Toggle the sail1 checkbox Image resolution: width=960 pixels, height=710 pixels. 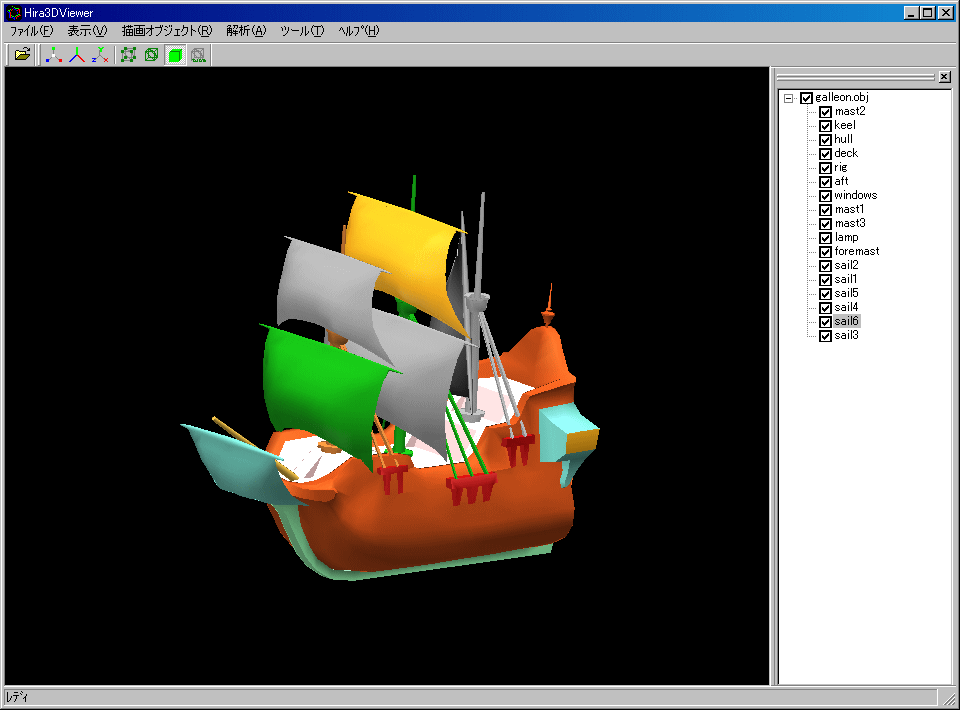[825, 280]
